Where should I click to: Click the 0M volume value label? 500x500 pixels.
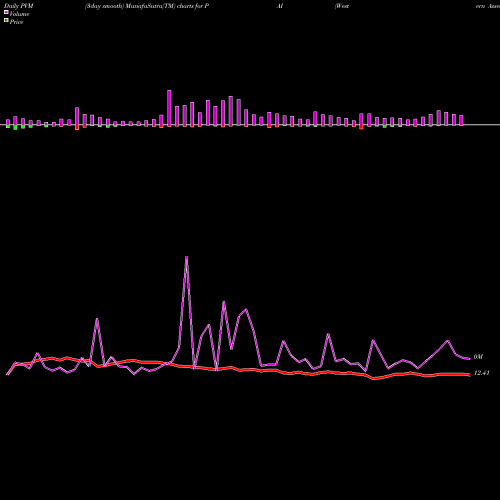478,357
